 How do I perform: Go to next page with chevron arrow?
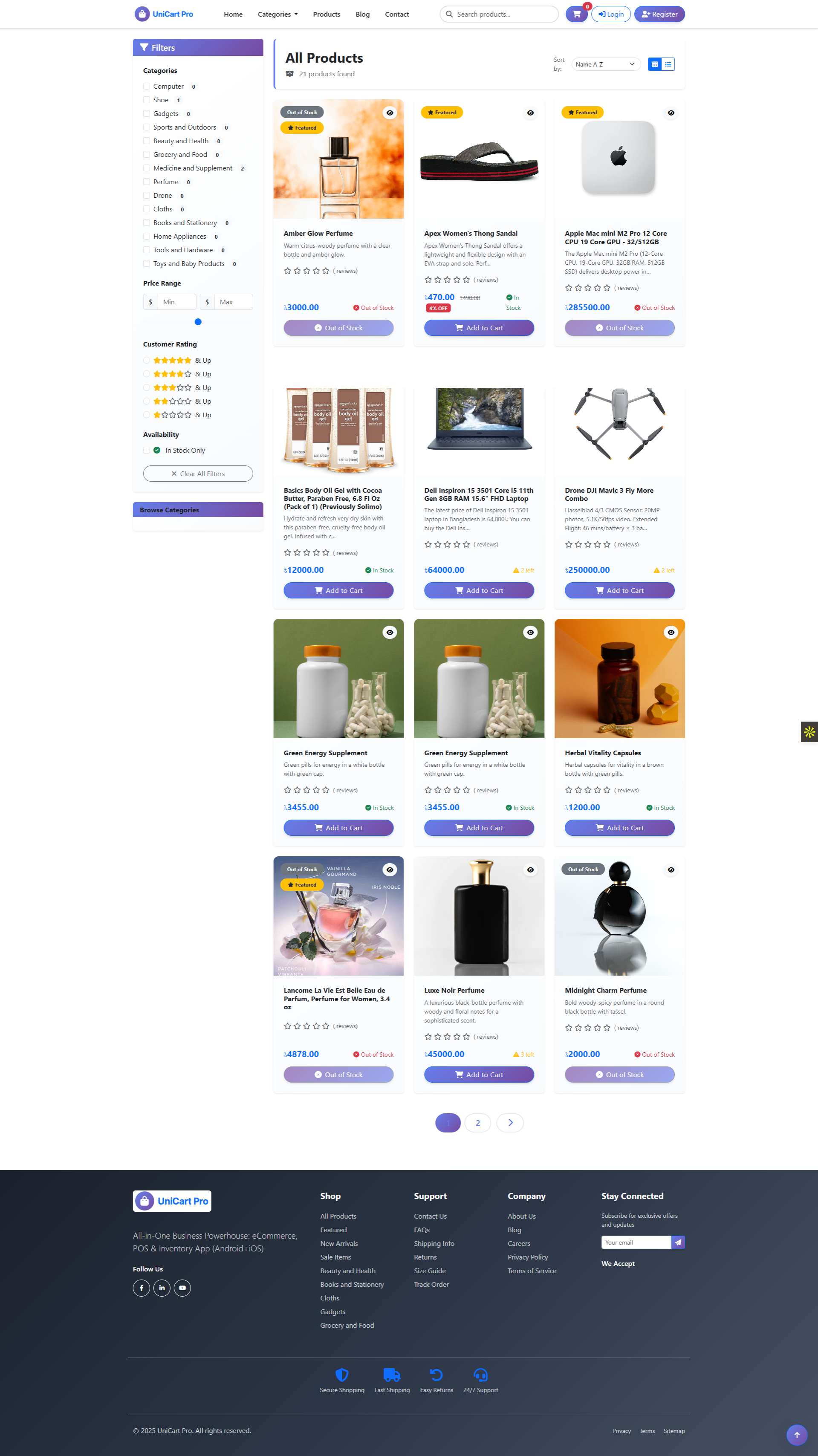(x=510, y=1123)
